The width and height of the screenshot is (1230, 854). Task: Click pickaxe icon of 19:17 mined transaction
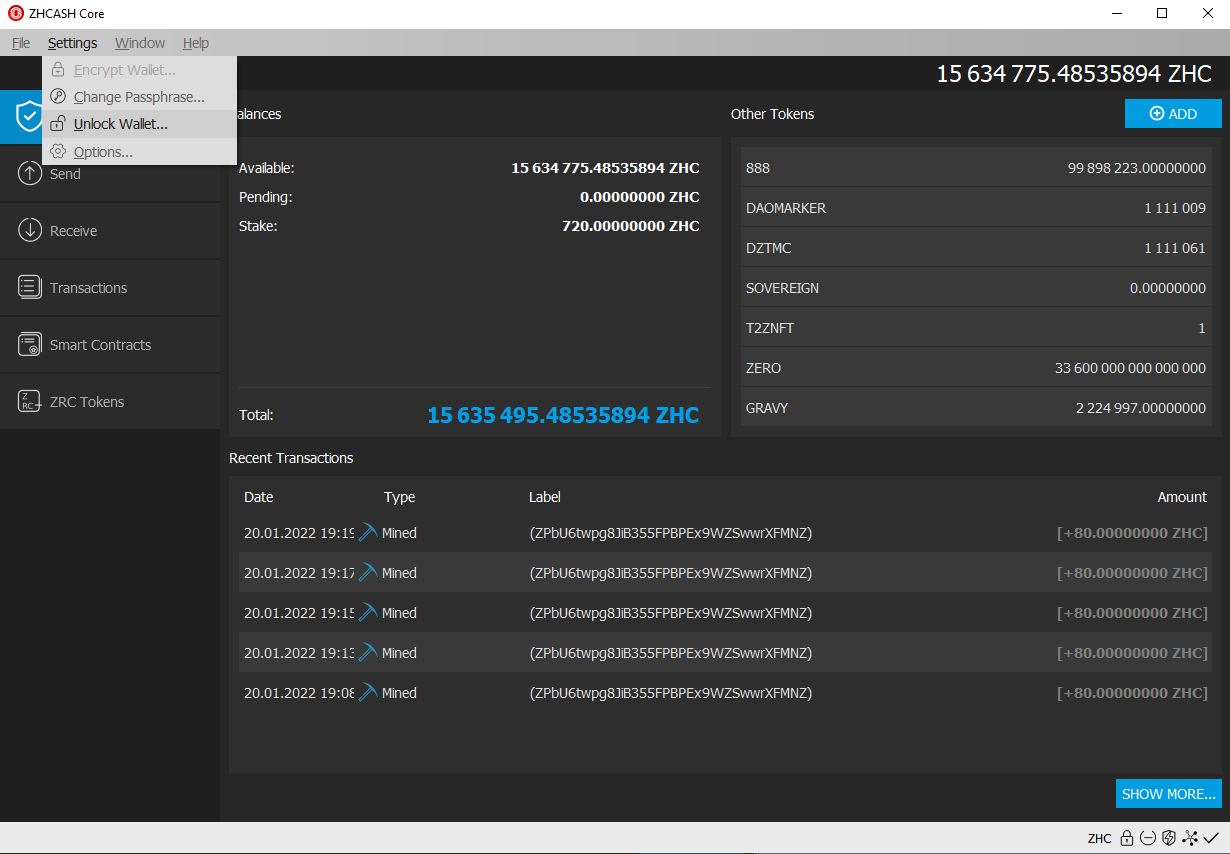[x=367, y=573]
